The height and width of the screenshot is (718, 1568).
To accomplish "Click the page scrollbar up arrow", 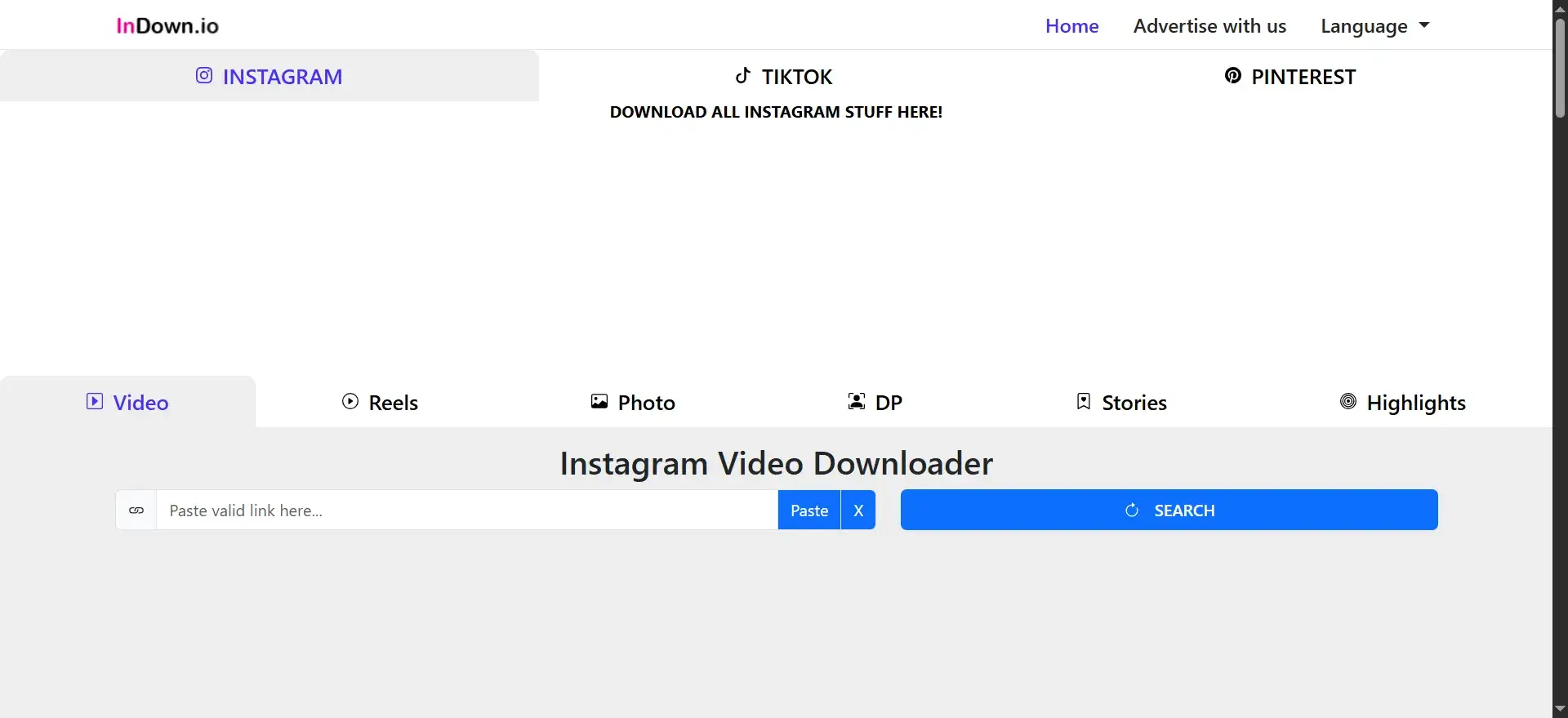I will click(x=1560, y=8).
